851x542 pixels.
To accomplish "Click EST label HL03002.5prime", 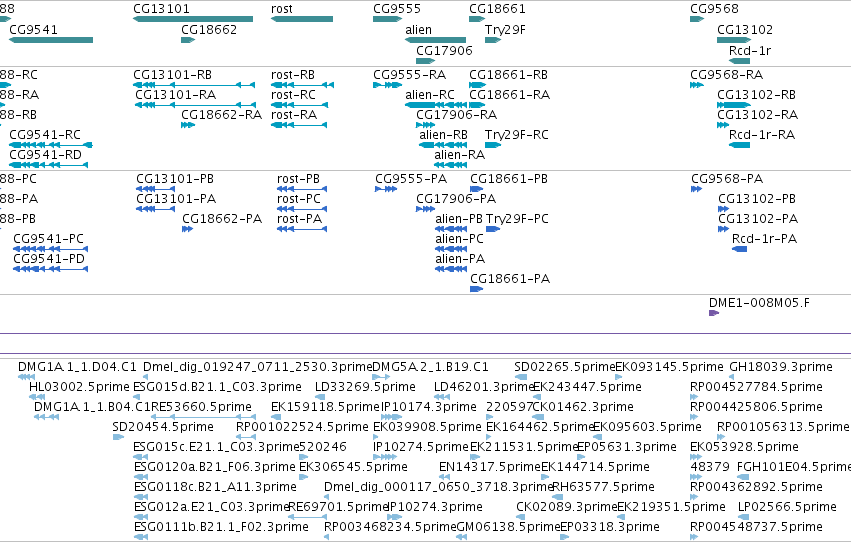I will pos(79,387).
